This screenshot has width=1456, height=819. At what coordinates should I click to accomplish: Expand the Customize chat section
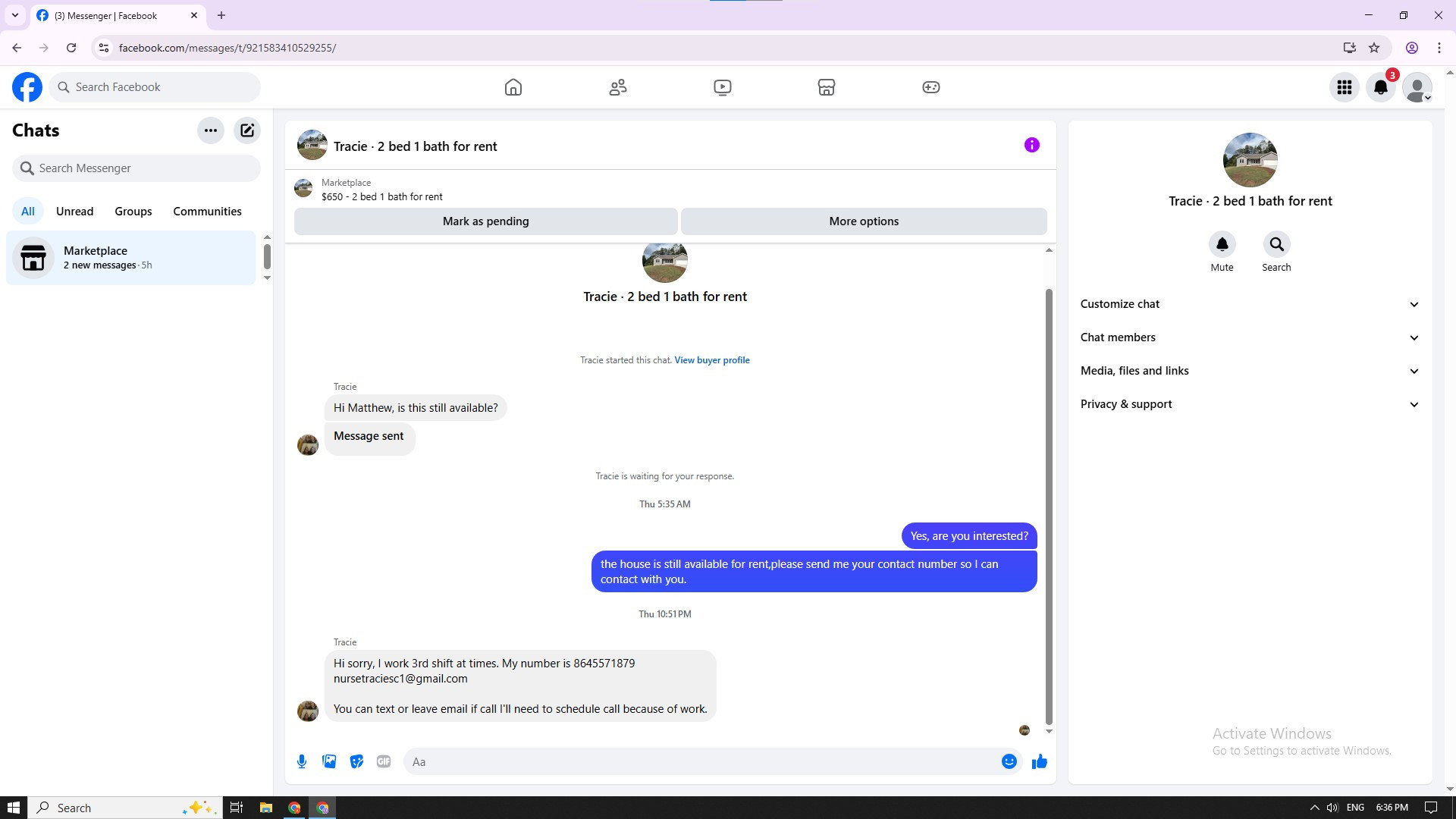tap(1250, 304)
